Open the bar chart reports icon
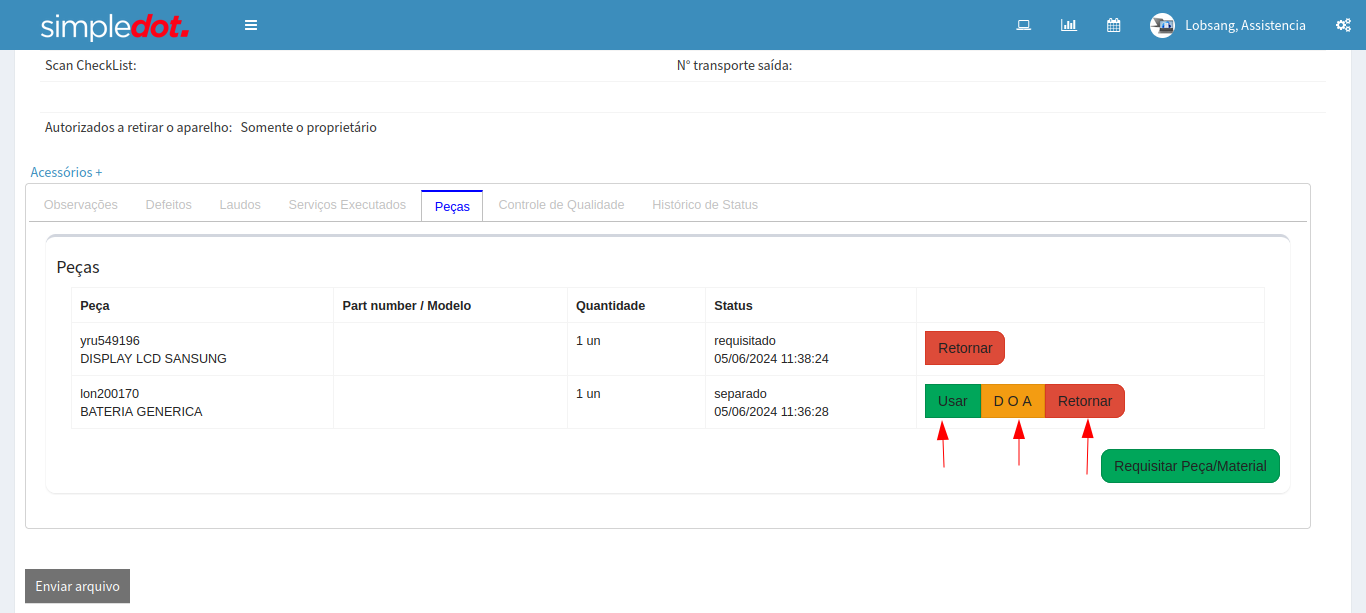 pos(1068,25)
